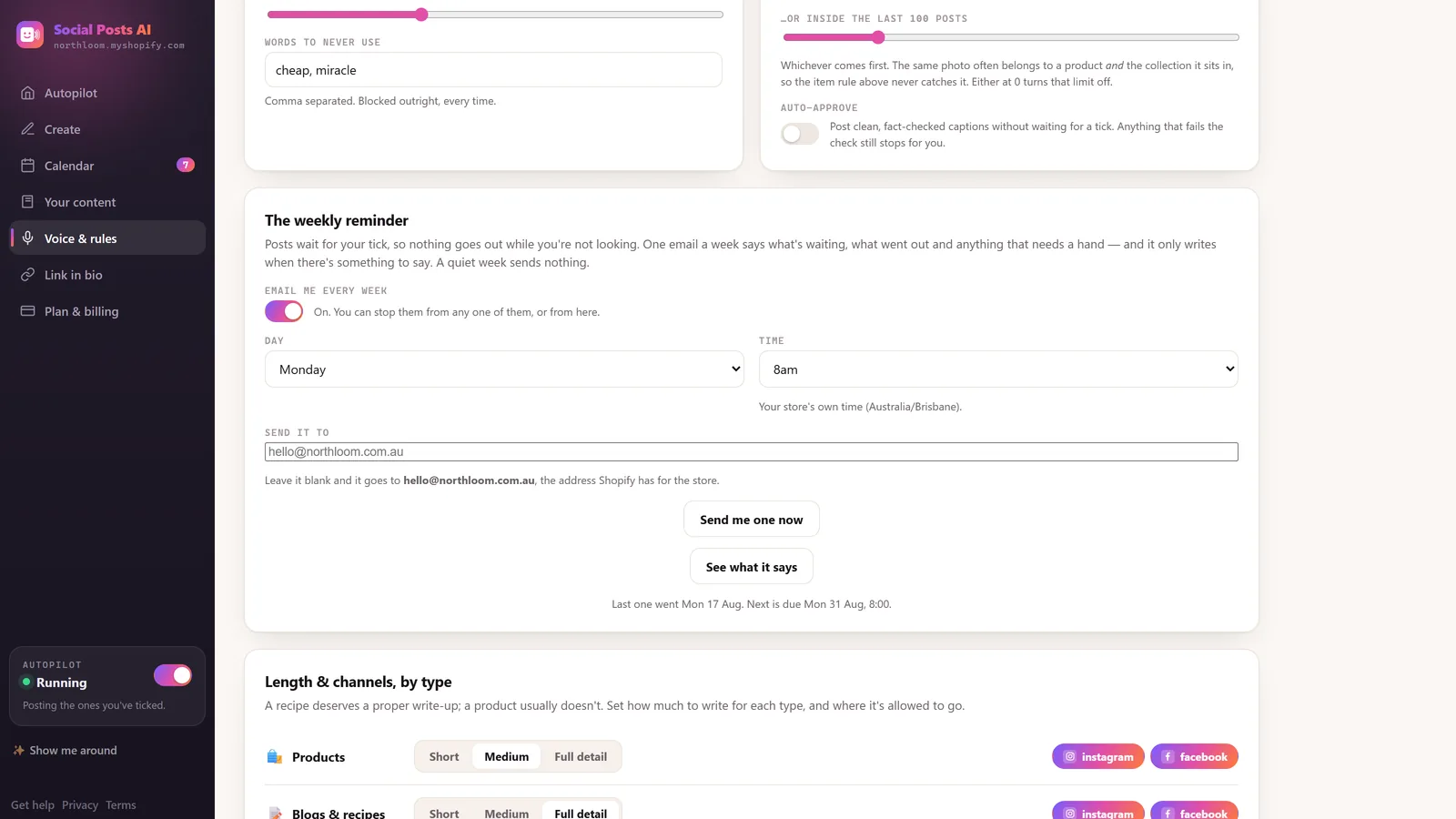The height and width of the screenshot is (819, 1456).
Task: Open Autopilot via its home icon
Action: pos(28,93)
